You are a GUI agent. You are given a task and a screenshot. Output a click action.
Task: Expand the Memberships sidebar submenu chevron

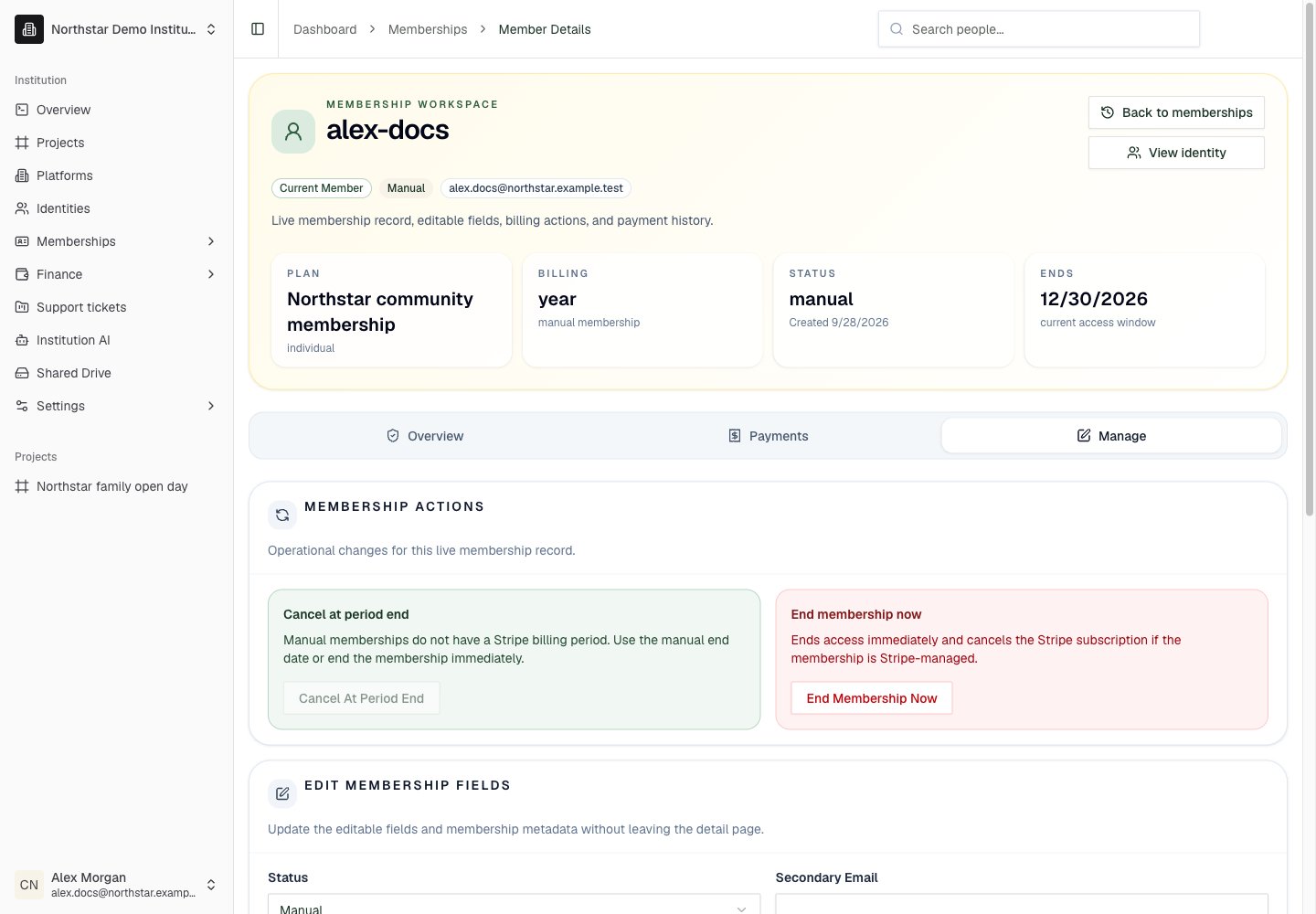tap(211, 241)
